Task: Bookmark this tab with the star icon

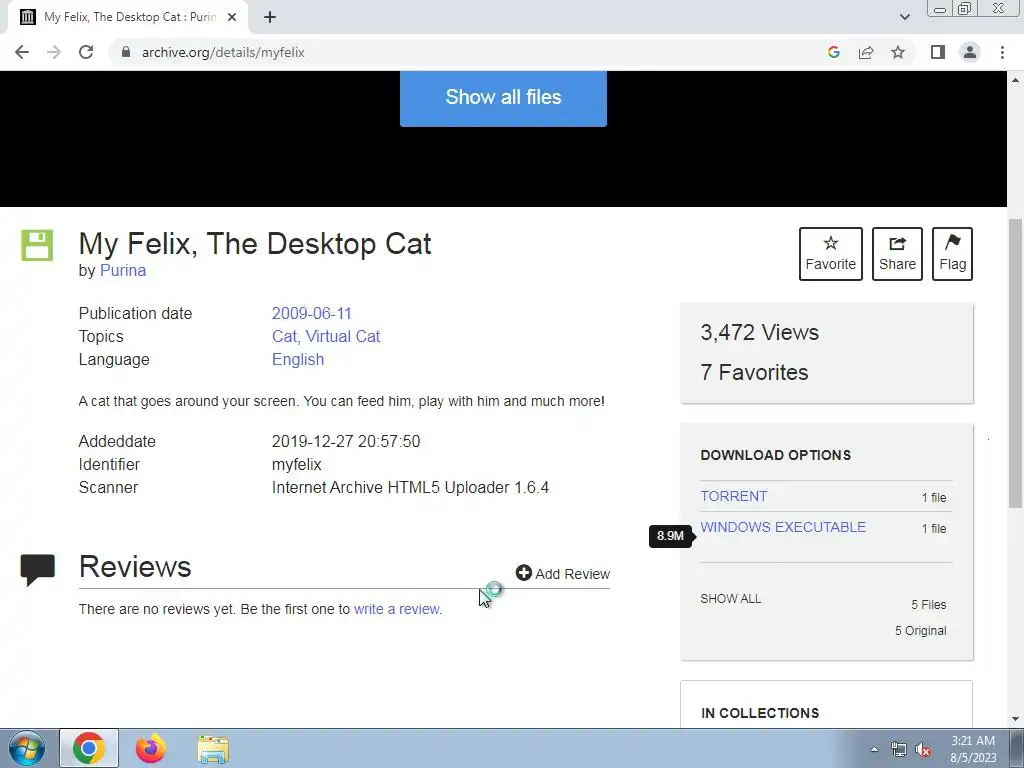Action: point(898,52)
